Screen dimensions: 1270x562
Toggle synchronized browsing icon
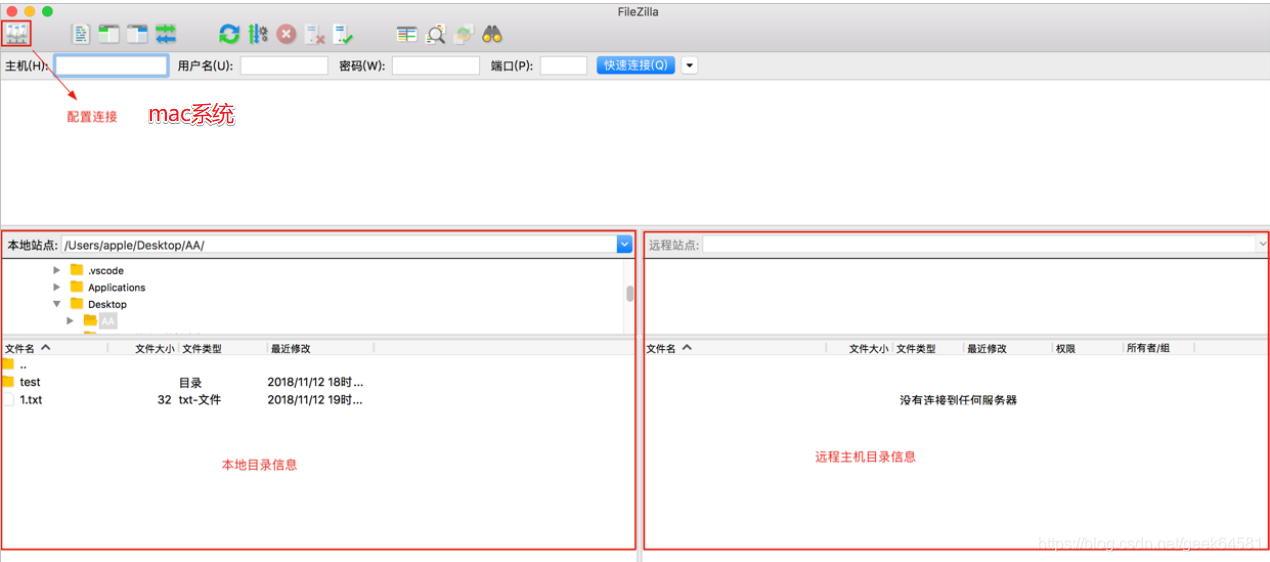click(x=464, y=34)
